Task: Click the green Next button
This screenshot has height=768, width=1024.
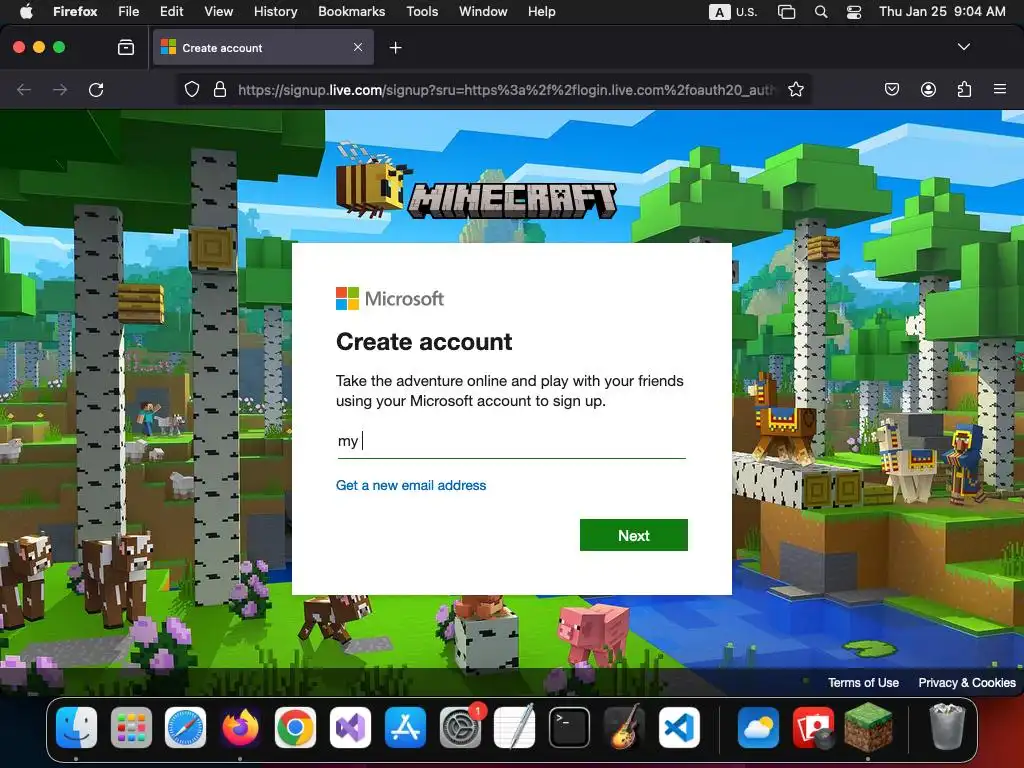Action: pos(633,535)
